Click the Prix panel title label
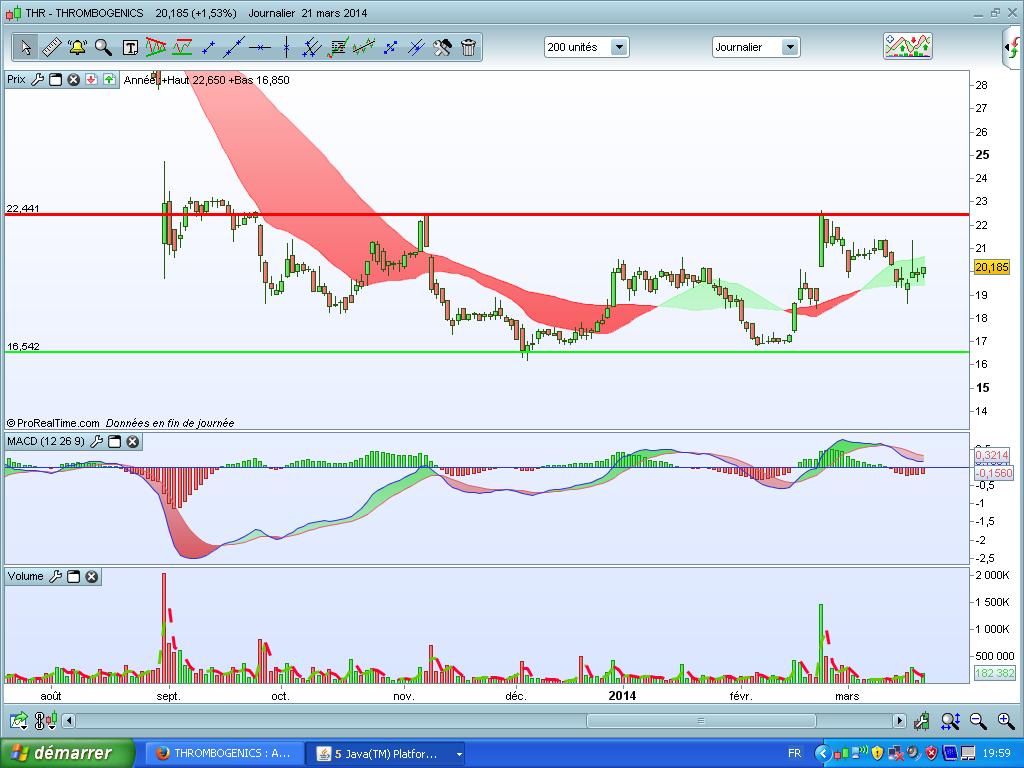1024x768 pixels. (x=16, y=80)
